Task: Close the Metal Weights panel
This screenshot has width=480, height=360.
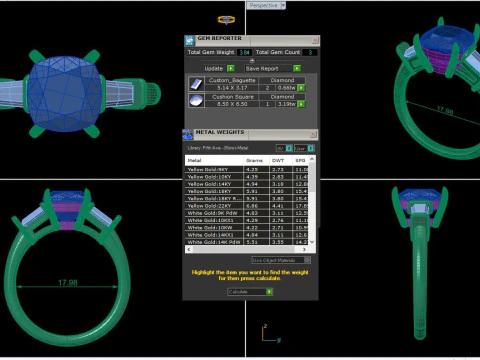Action: 313,134
